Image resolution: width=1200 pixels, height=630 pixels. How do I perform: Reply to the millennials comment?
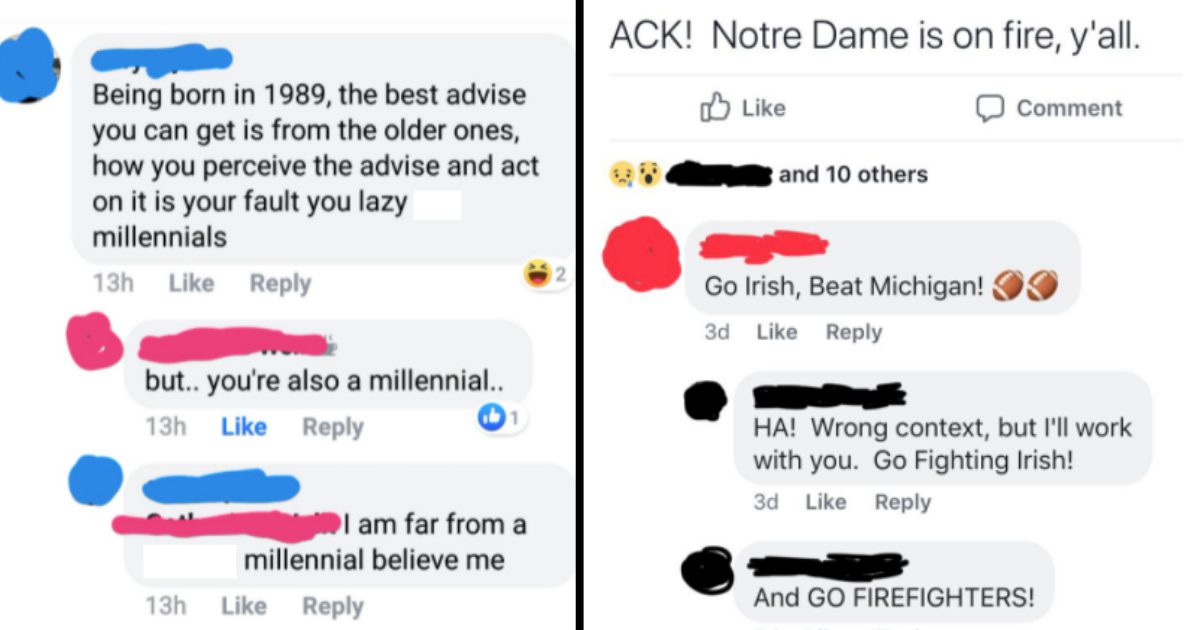(280, 283)
